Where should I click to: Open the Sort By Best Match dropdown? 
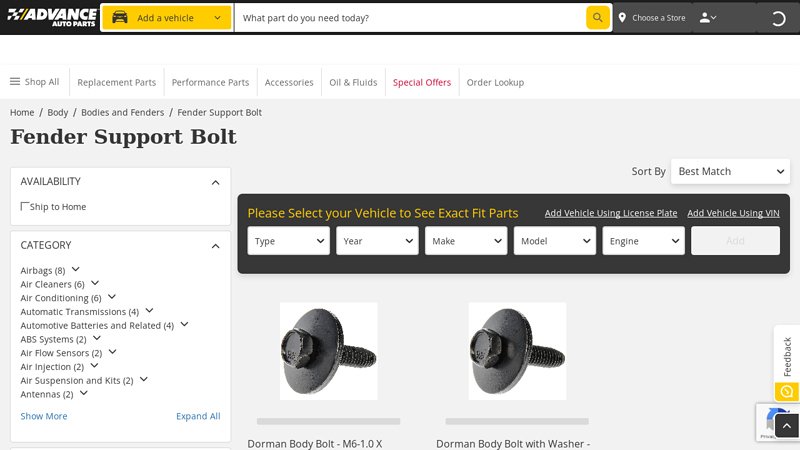pos(730,171)
